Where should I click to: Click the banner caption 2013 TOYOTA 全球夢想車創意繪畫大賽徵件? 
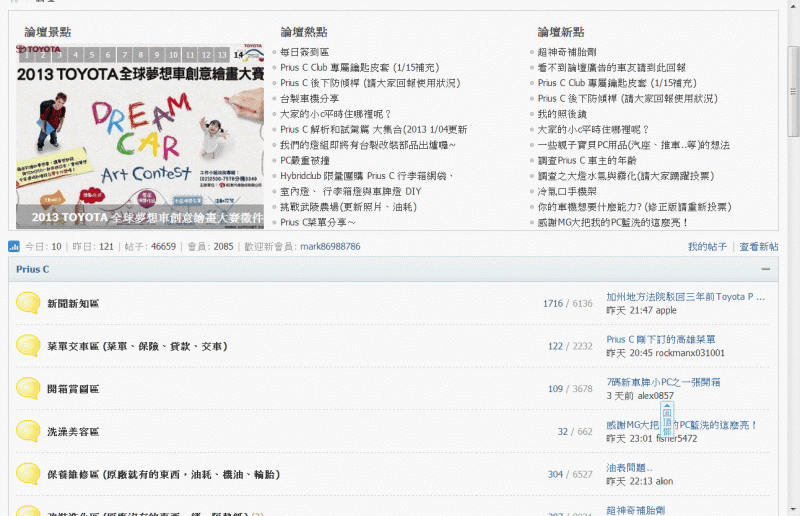coord(147,217)
